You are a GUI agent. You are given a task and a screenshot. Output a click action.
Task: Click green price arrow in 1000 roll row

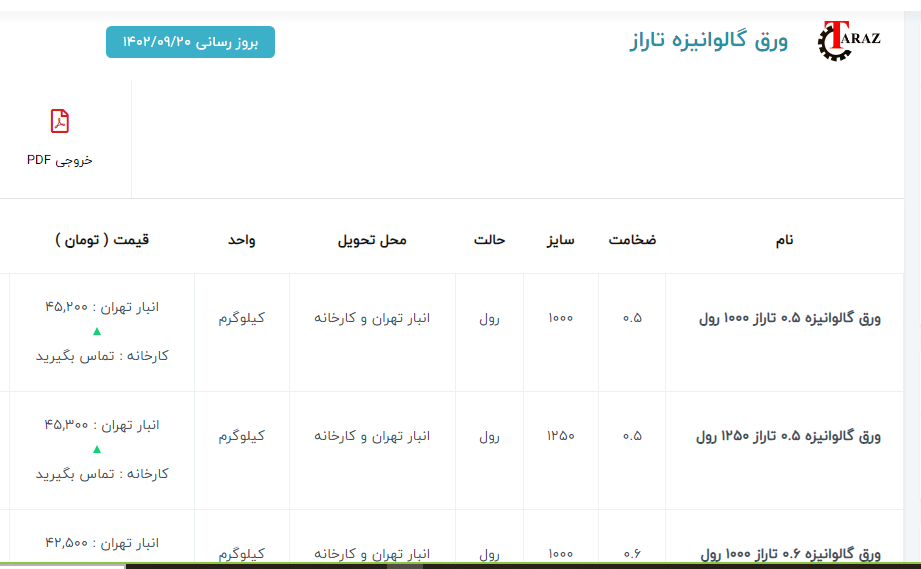(97, 331)
